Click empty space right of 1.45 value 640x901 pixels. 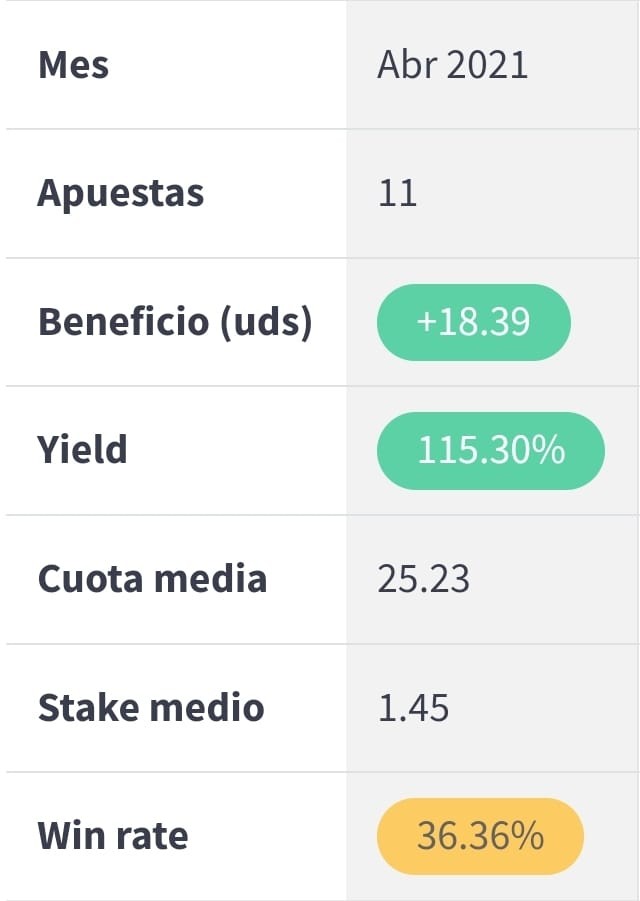click(542, 707)
